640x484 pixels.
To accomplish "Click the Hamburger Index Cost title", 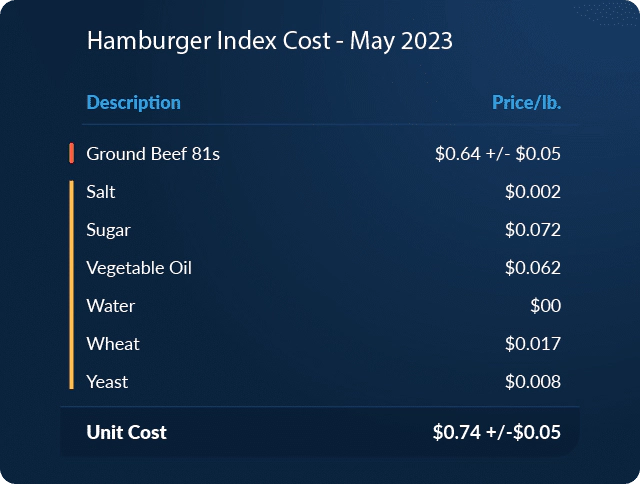I will [x=270, y=41].
